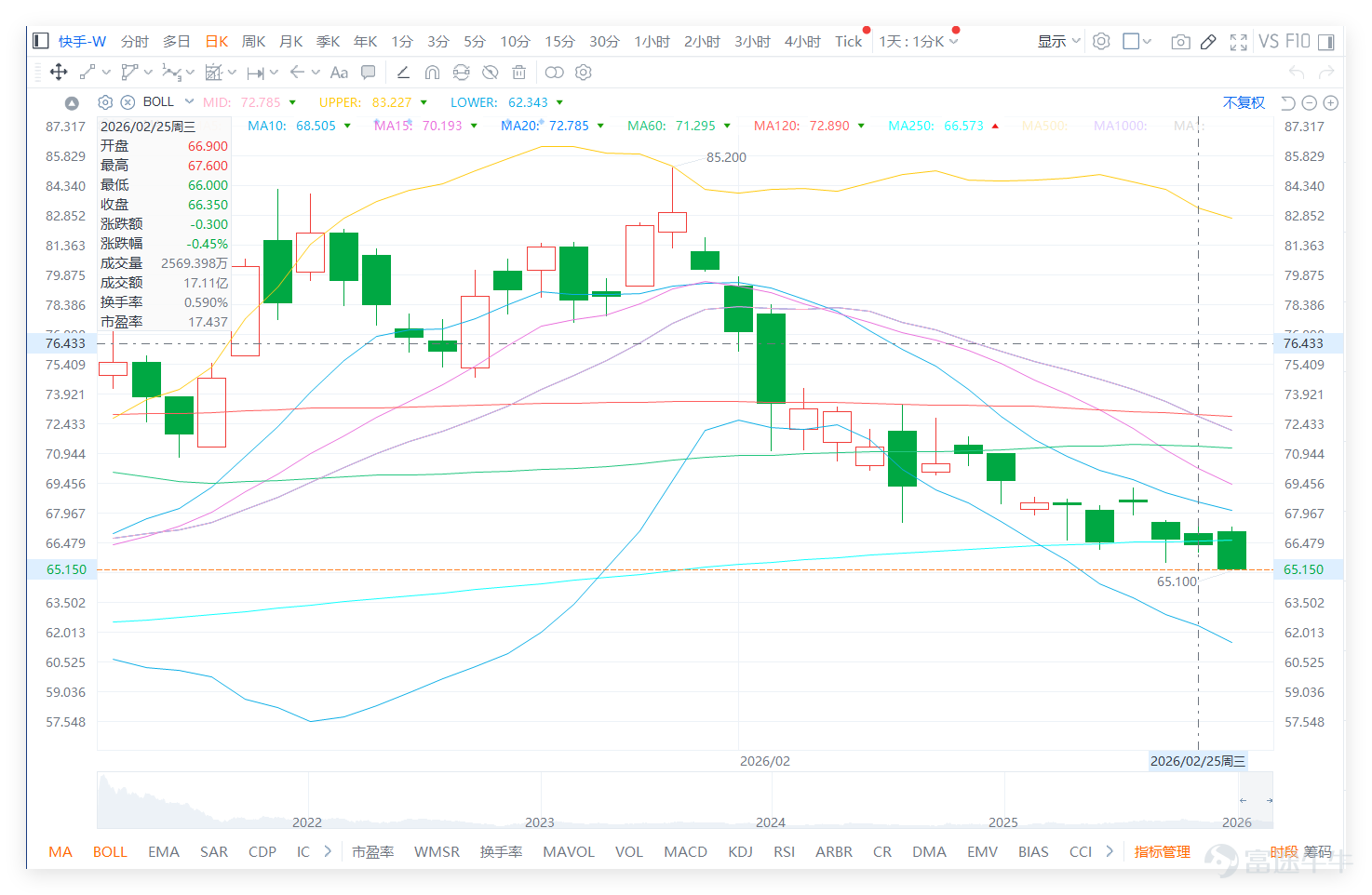Expand more main indicators arrow after IC
Viewport: 1372px width, 895px height.
click(x=327, y=851)
